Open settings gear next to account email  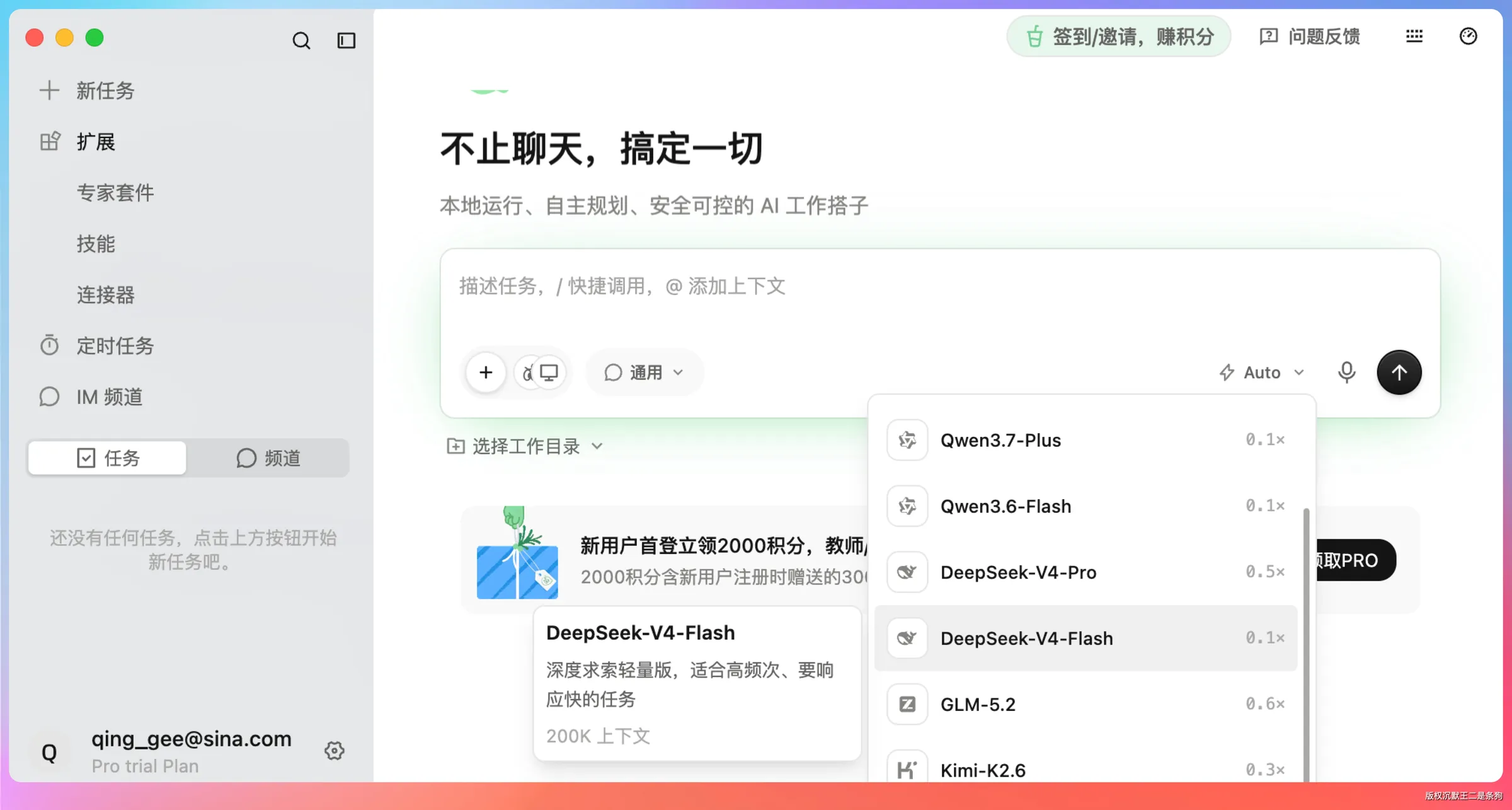point(334,750)
